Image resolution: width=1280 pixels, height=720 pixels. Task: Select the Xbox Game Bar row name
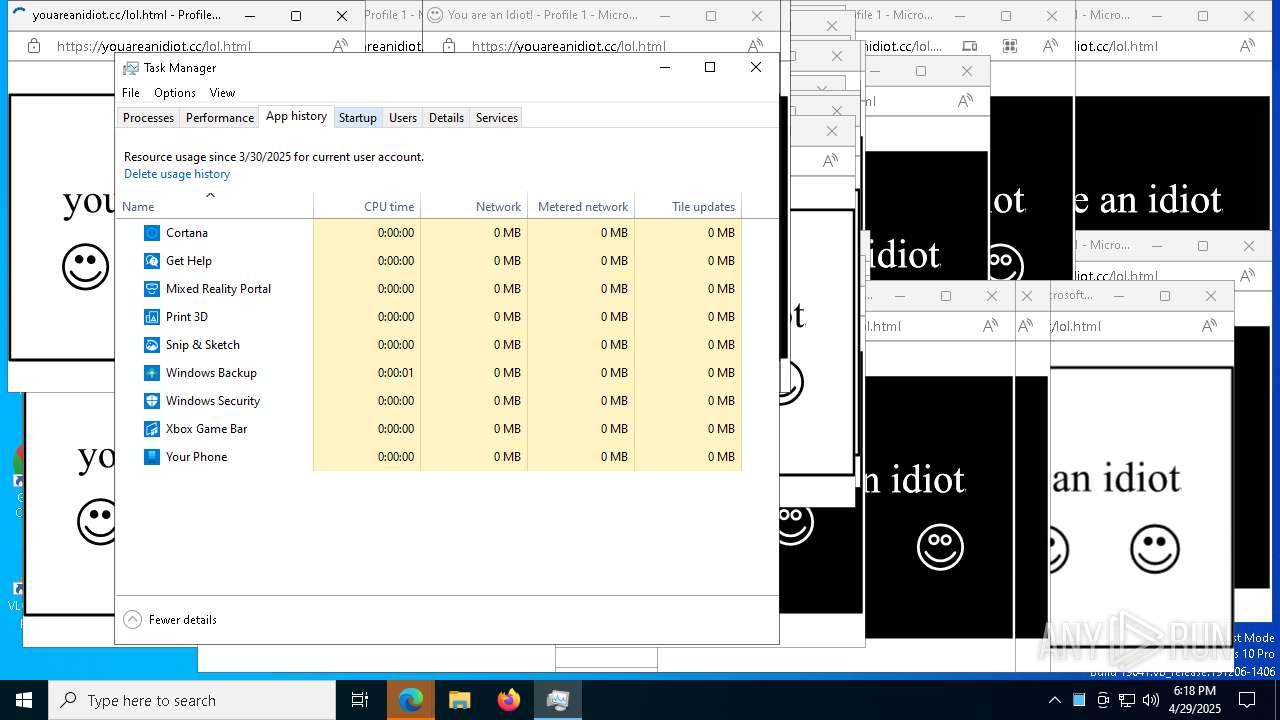(x=206, y=429)
